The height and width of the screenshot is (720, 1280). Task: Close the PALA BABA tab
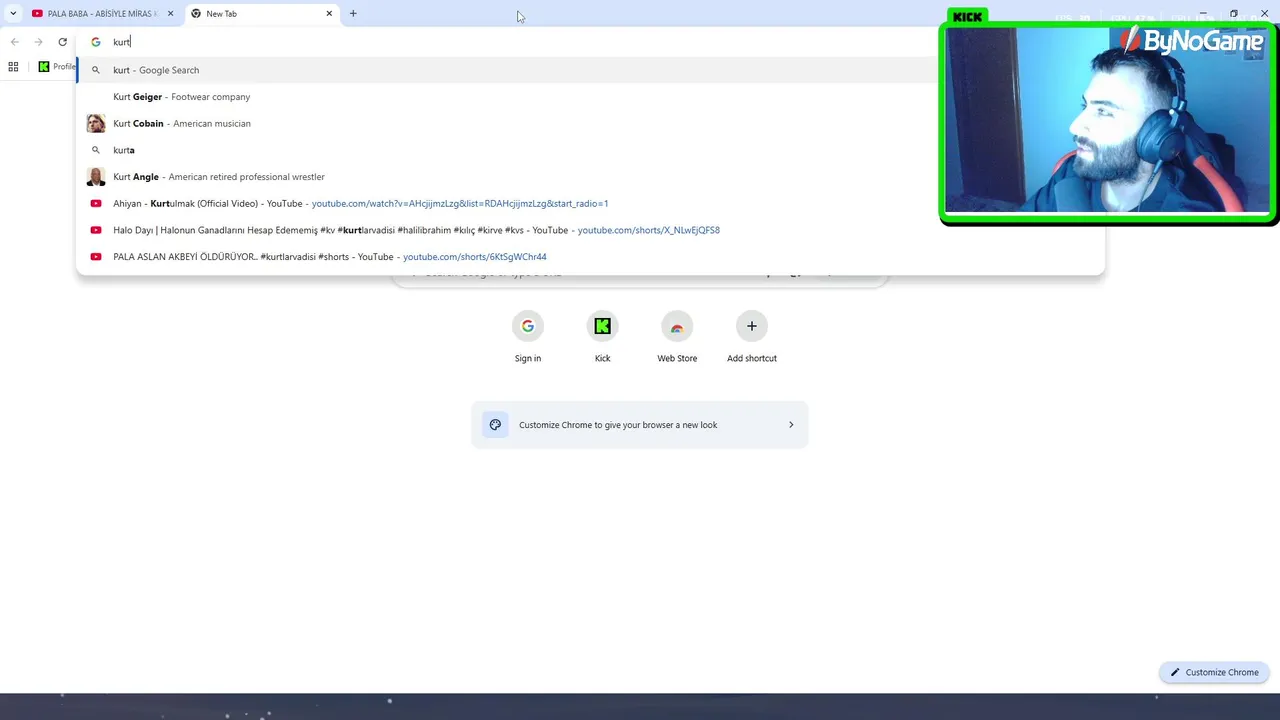[170, 14]
